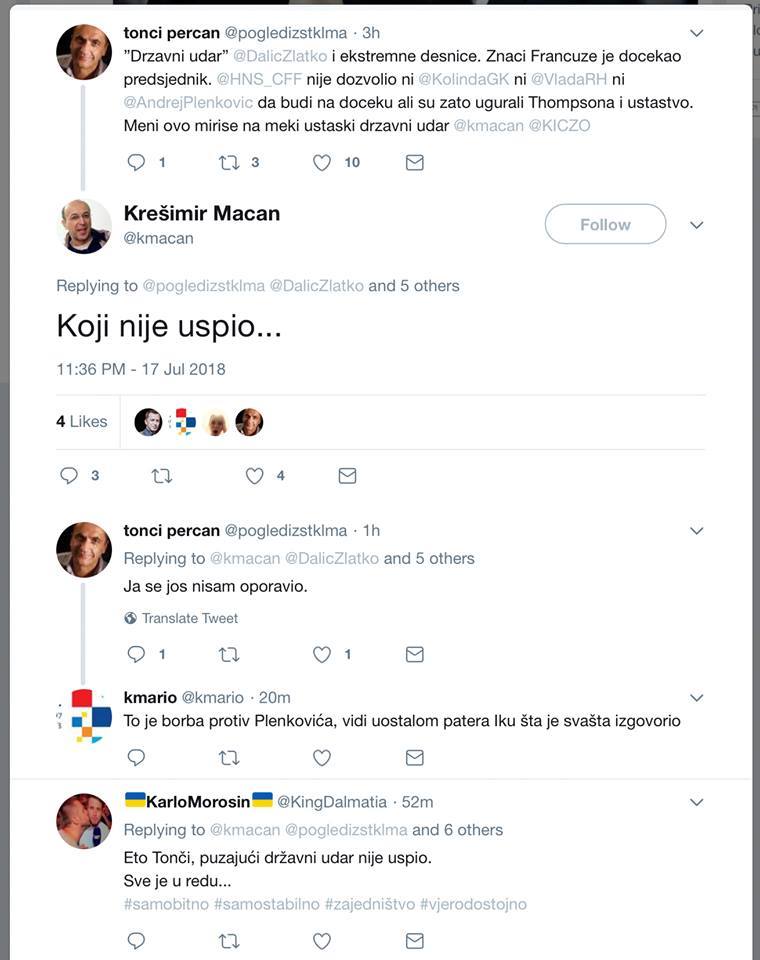The image size is (760, 960).
Task: Click Translate Tweet link
Action: click(x=190, y=618)
